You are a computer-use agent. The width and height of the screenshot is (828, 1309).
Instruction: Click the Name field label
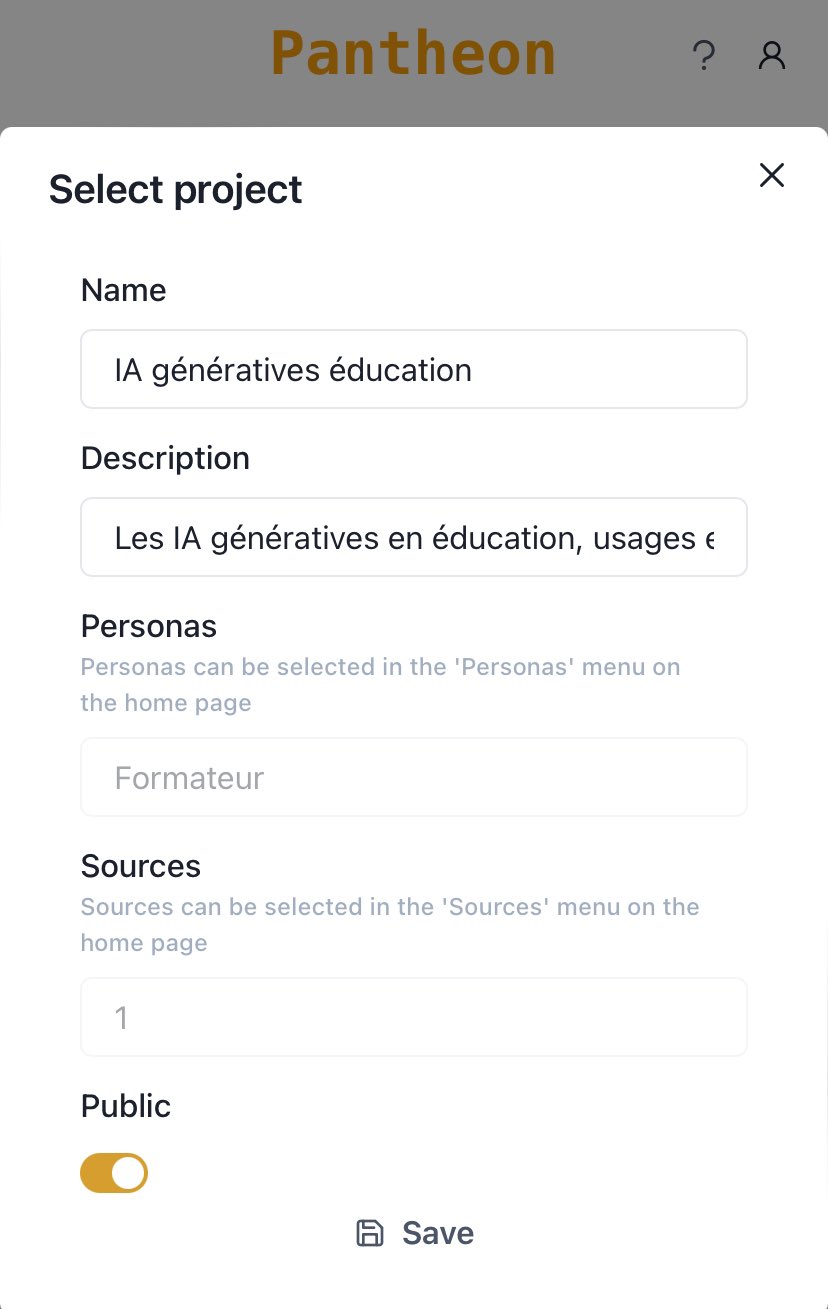point(123,290)
